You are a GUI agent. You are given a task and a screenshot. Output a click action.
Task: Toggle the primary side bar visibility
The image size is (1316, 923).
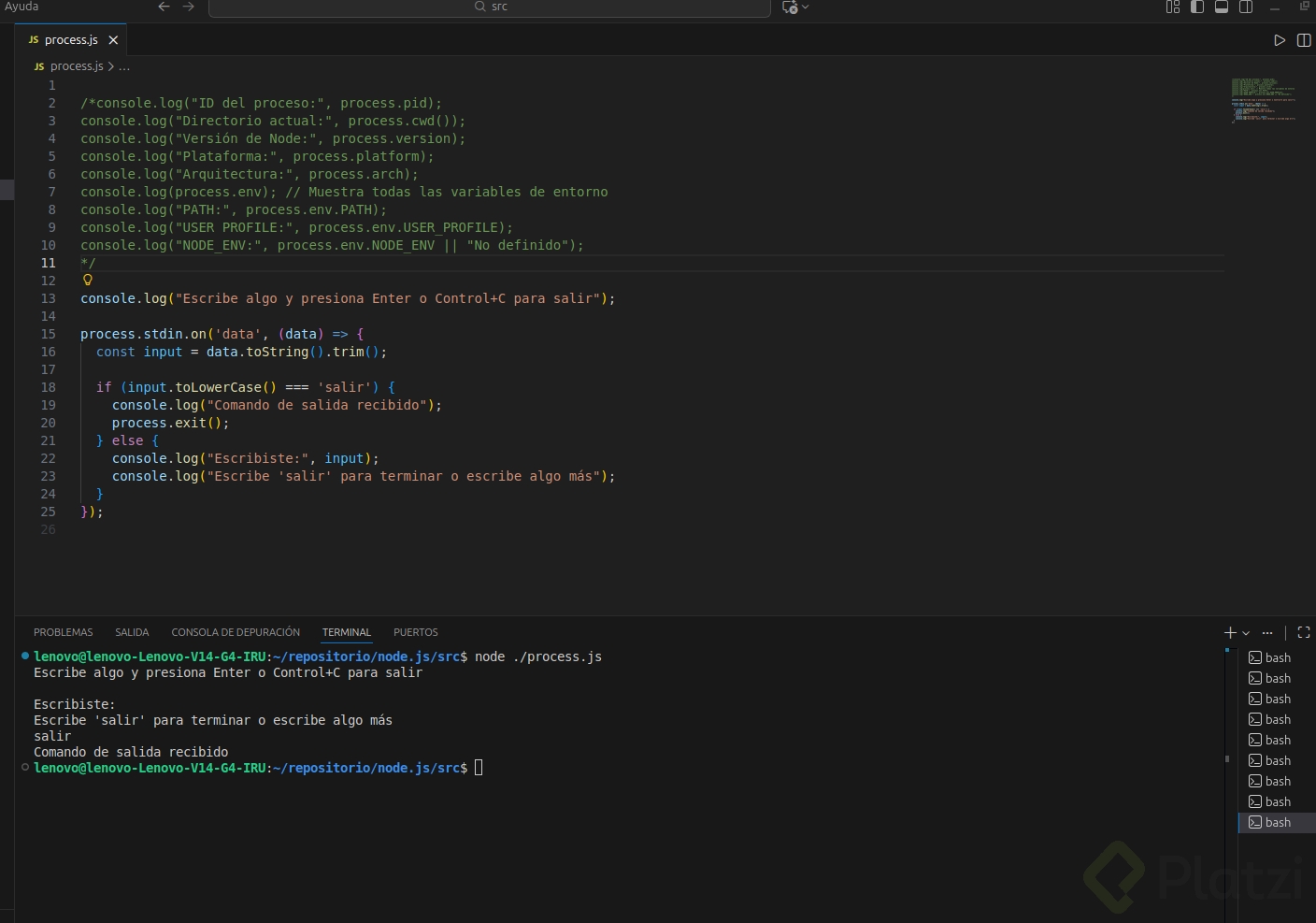(x=1197, y=7)
